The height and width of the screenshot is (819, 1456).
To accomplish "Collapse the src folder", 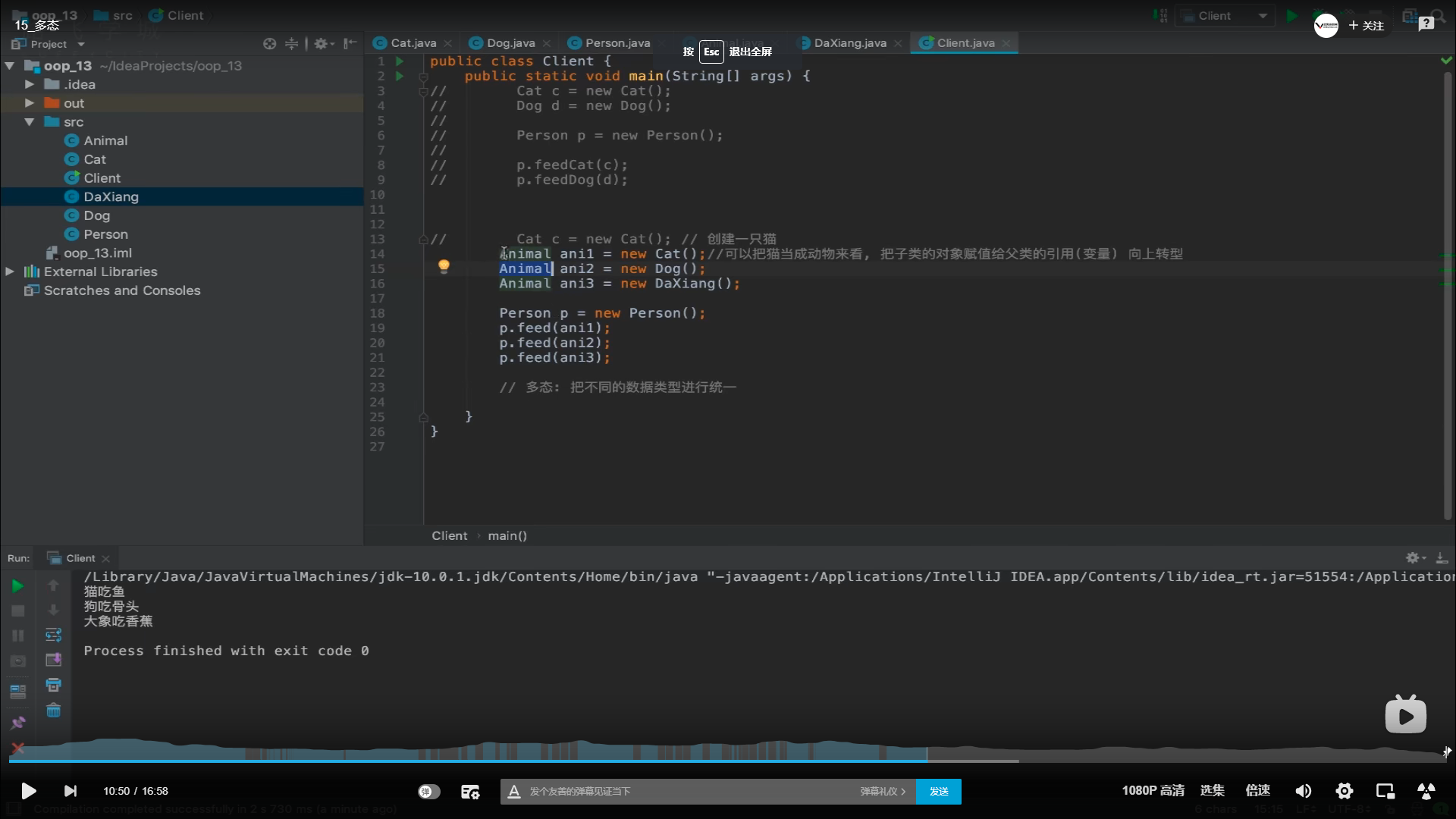I will pyautogui.click(x=29, y=122).
